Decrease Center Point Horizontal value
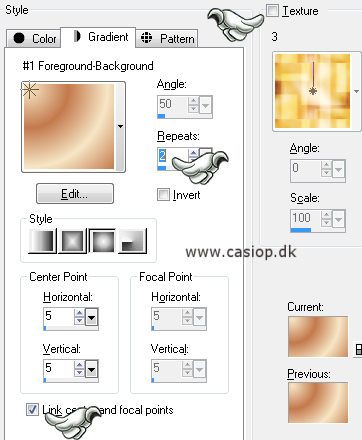The width and height of the screenshot is (362, 440). coord(79,321)
